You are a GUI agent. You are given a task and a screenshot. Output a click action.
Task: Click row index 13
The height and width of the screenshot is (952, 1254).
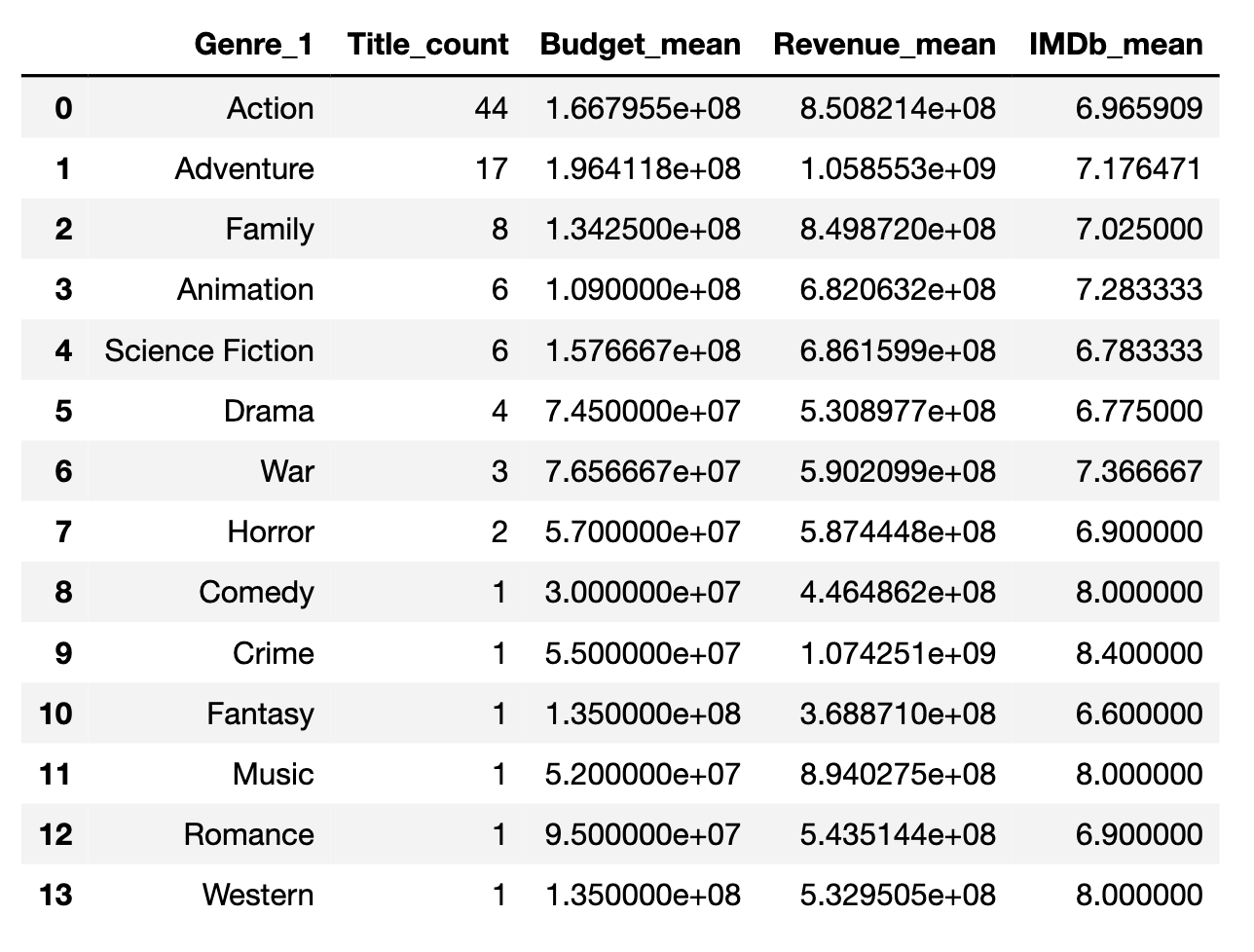coord(55,895)
